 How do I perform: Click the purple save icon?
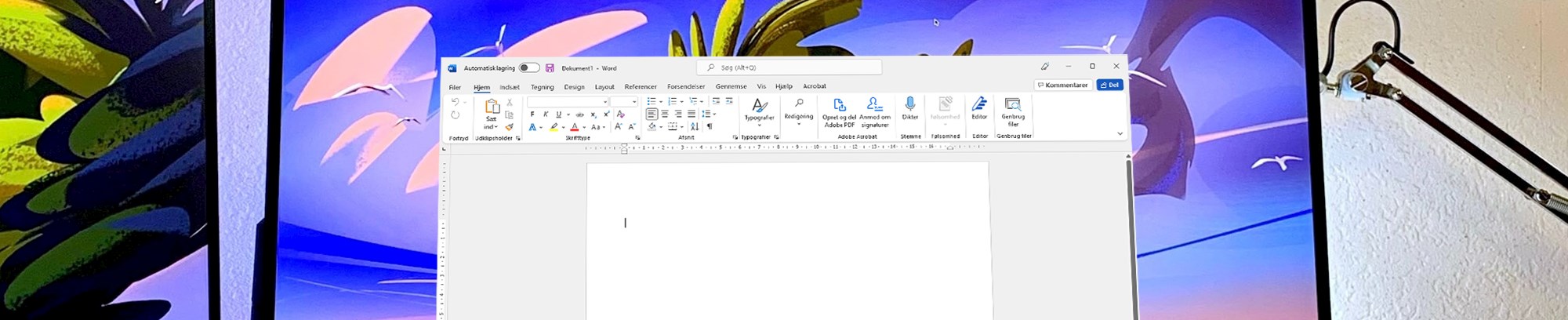[550, 68]
